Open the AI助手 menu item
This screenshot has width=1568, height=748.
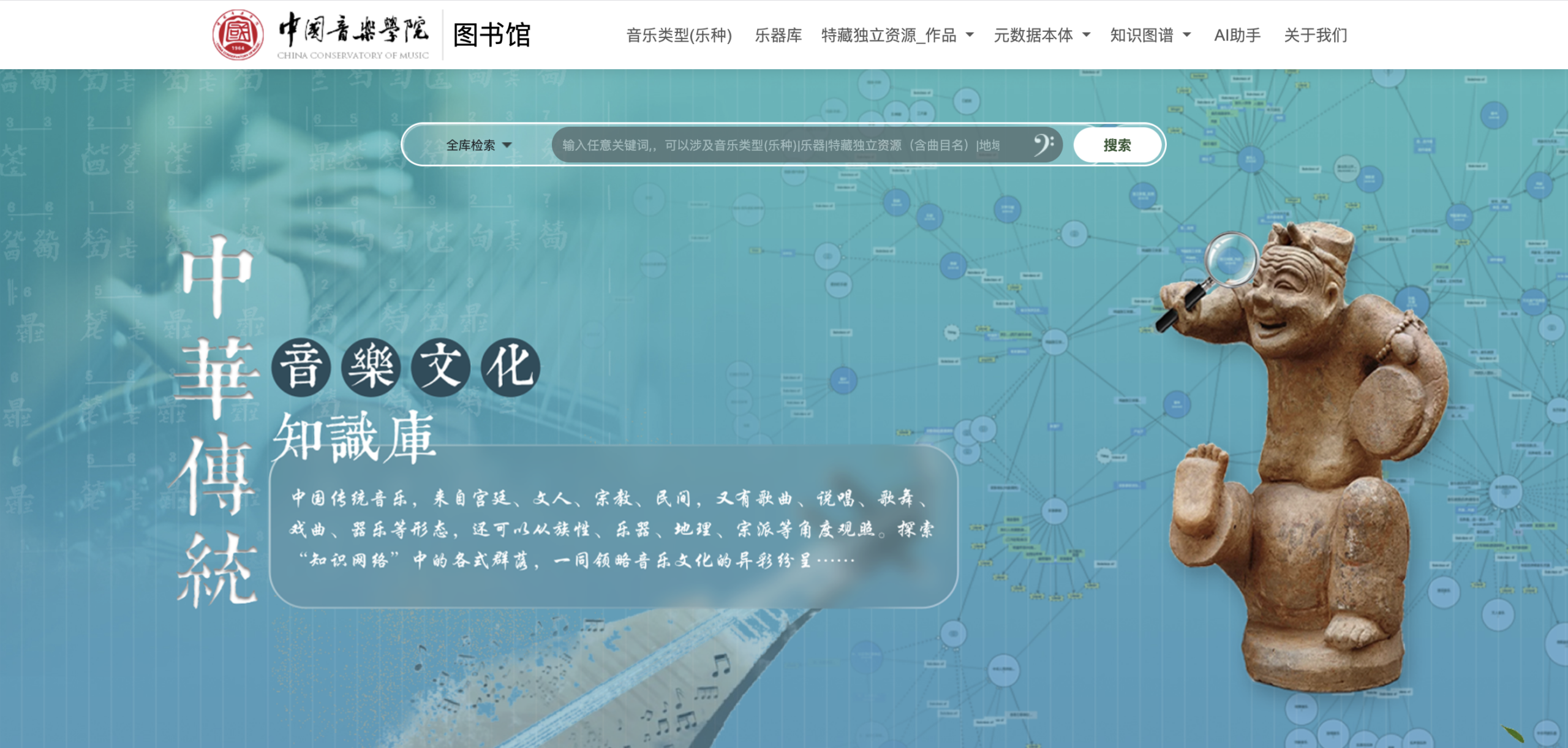coord(1237,35)
